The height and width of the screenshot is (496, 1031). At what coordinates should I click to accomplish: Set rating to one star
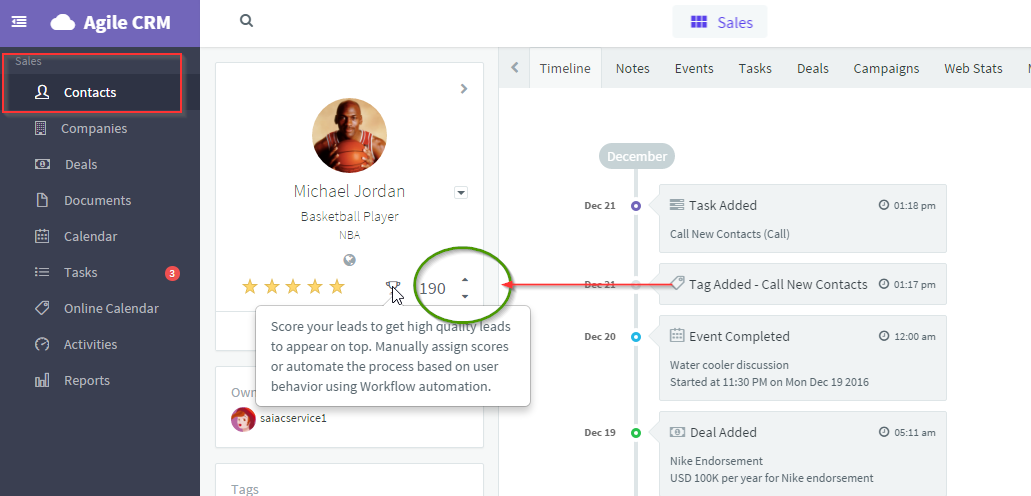tap(249, 286)
